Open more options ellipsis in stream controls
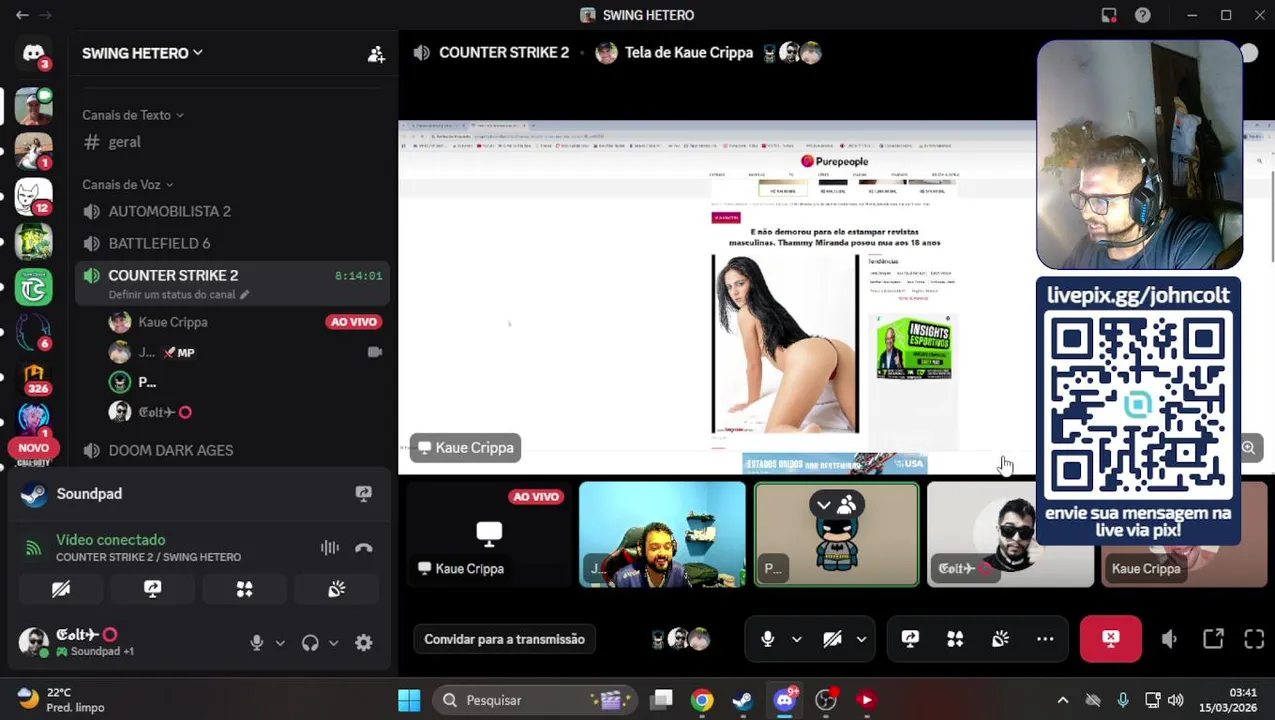 pos(1045,639)
